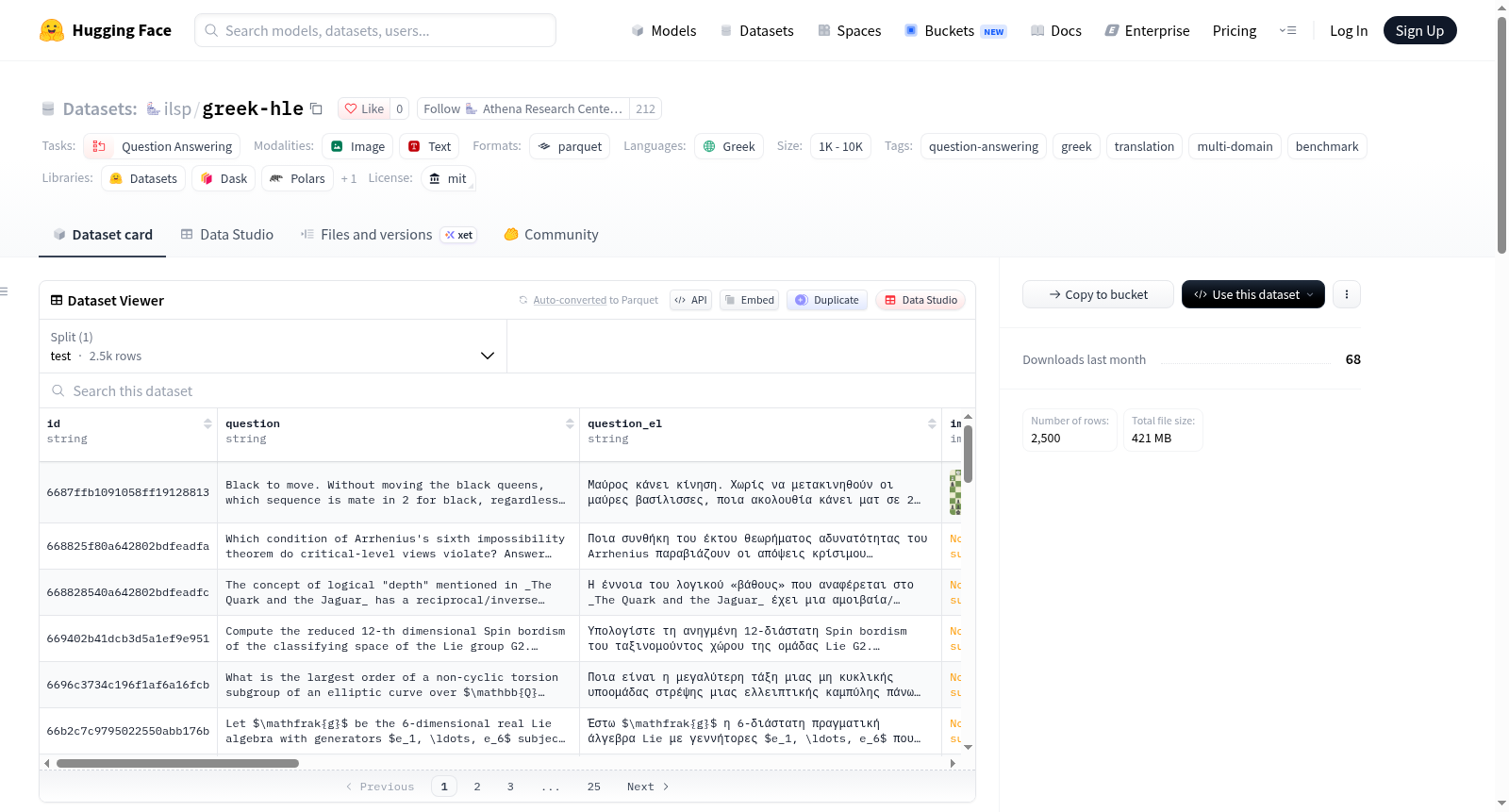This screenshot has height=812, width=1509.
Task: Expand the Split test dropdown
Action: click(x=273, y=346)
